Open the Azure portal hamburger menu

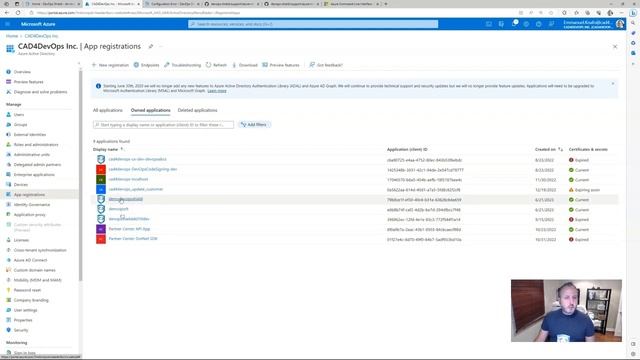7,24
